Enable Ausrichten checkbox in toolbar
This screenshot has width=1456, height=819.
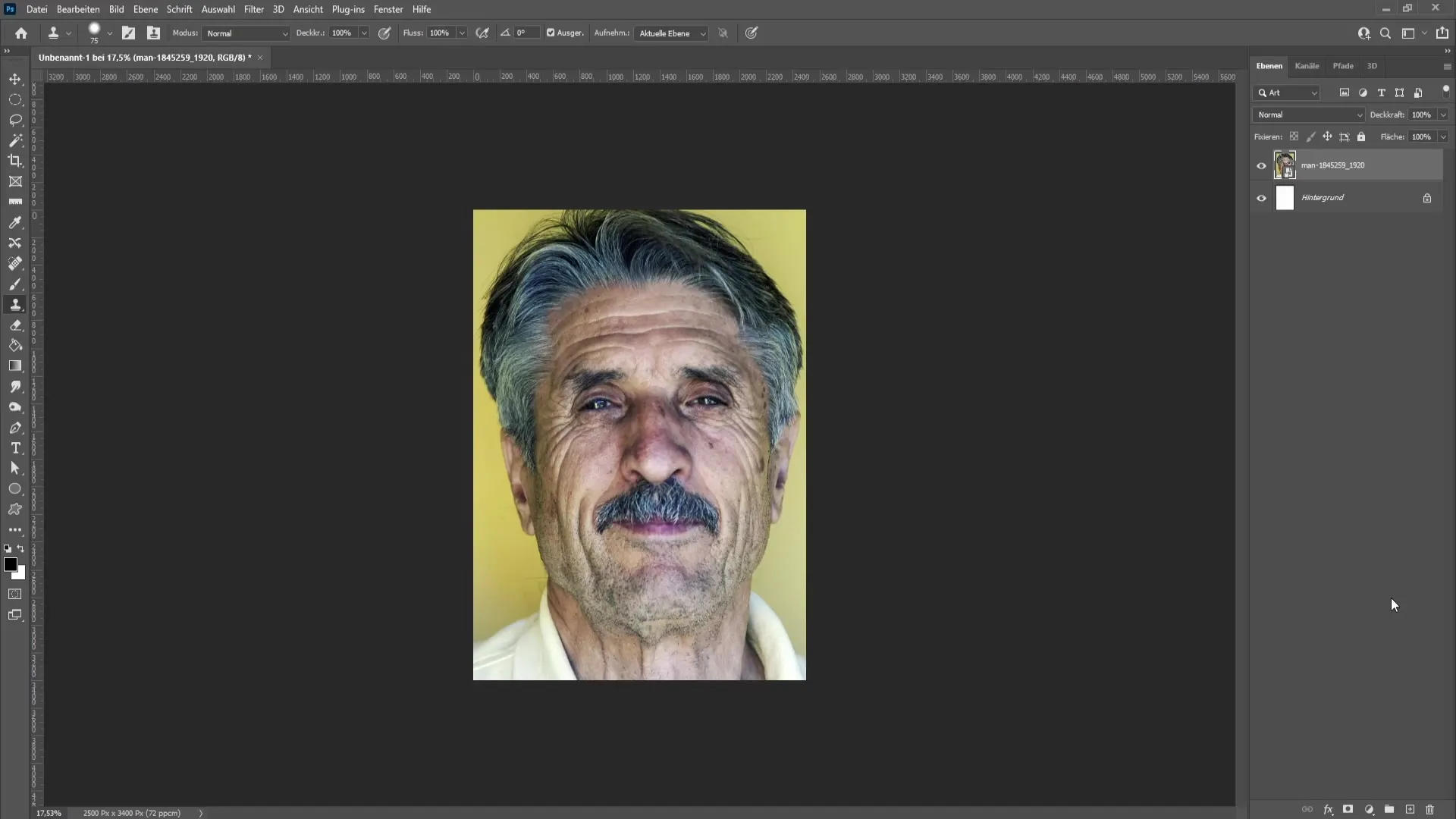[550, 33]
